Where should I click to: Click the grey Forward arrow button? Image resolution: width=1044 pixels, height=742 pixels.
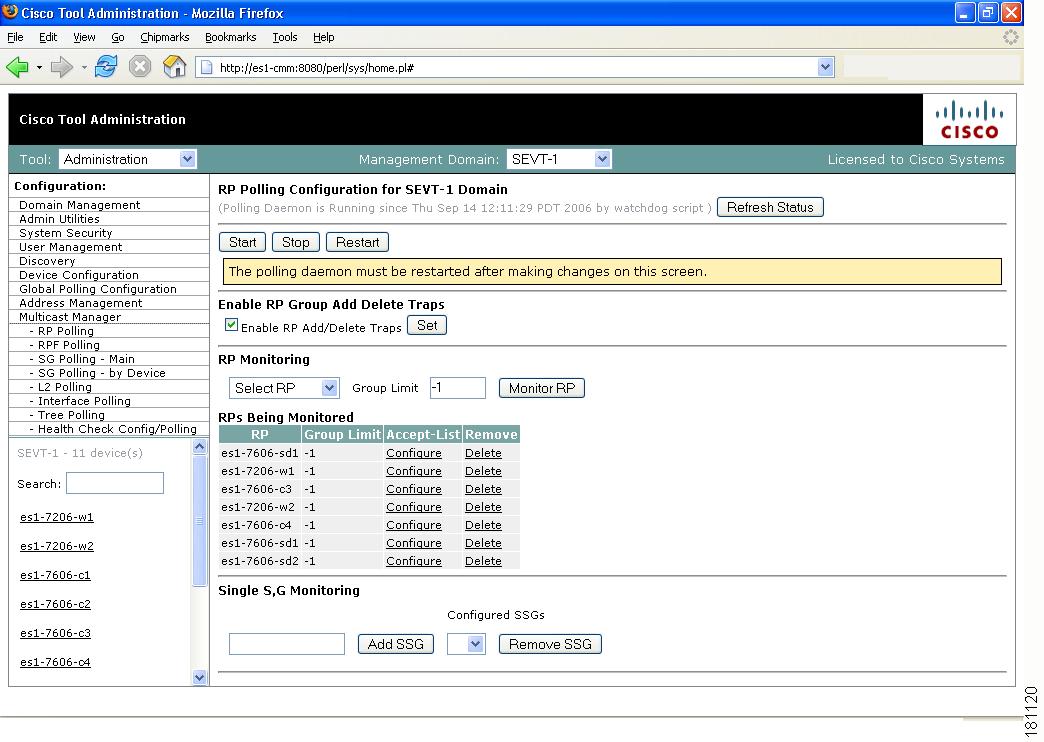[62, 67]
